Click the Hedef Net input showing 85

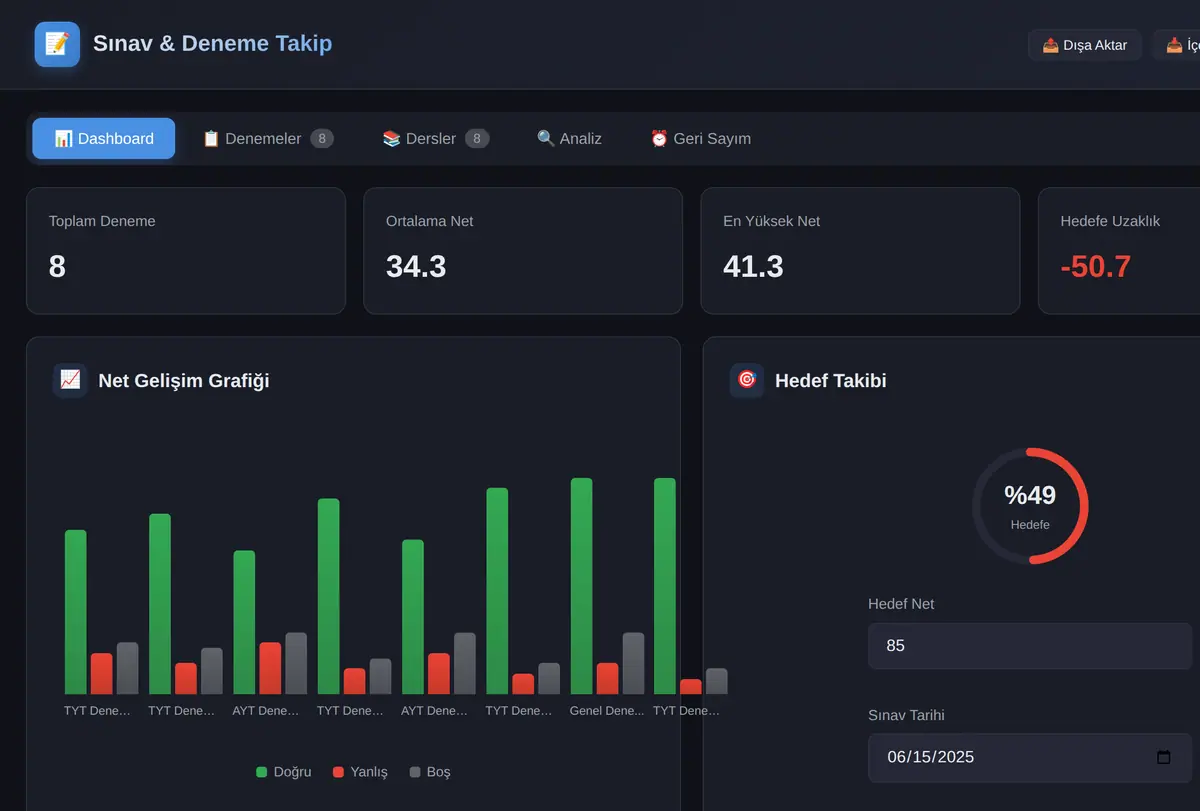coord(1030,646)
